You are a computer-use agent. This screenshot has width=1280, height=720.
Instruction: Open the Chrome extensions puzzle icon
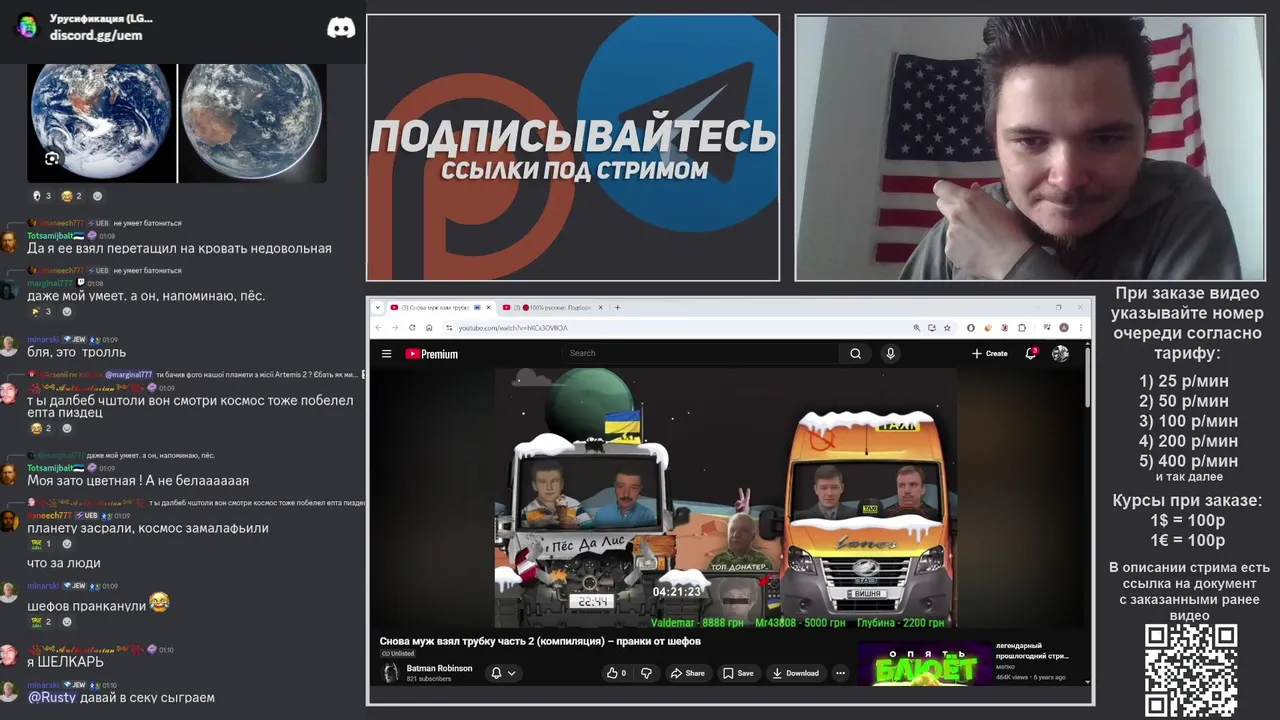point(1022,328)
